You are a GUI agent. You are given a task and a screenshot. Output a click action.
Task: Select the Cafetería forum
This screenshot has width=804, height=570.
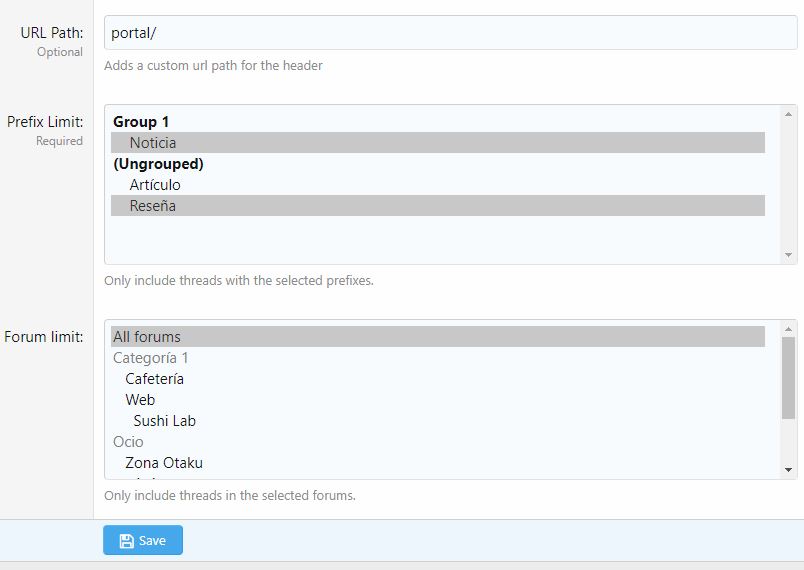pos(154,379)
